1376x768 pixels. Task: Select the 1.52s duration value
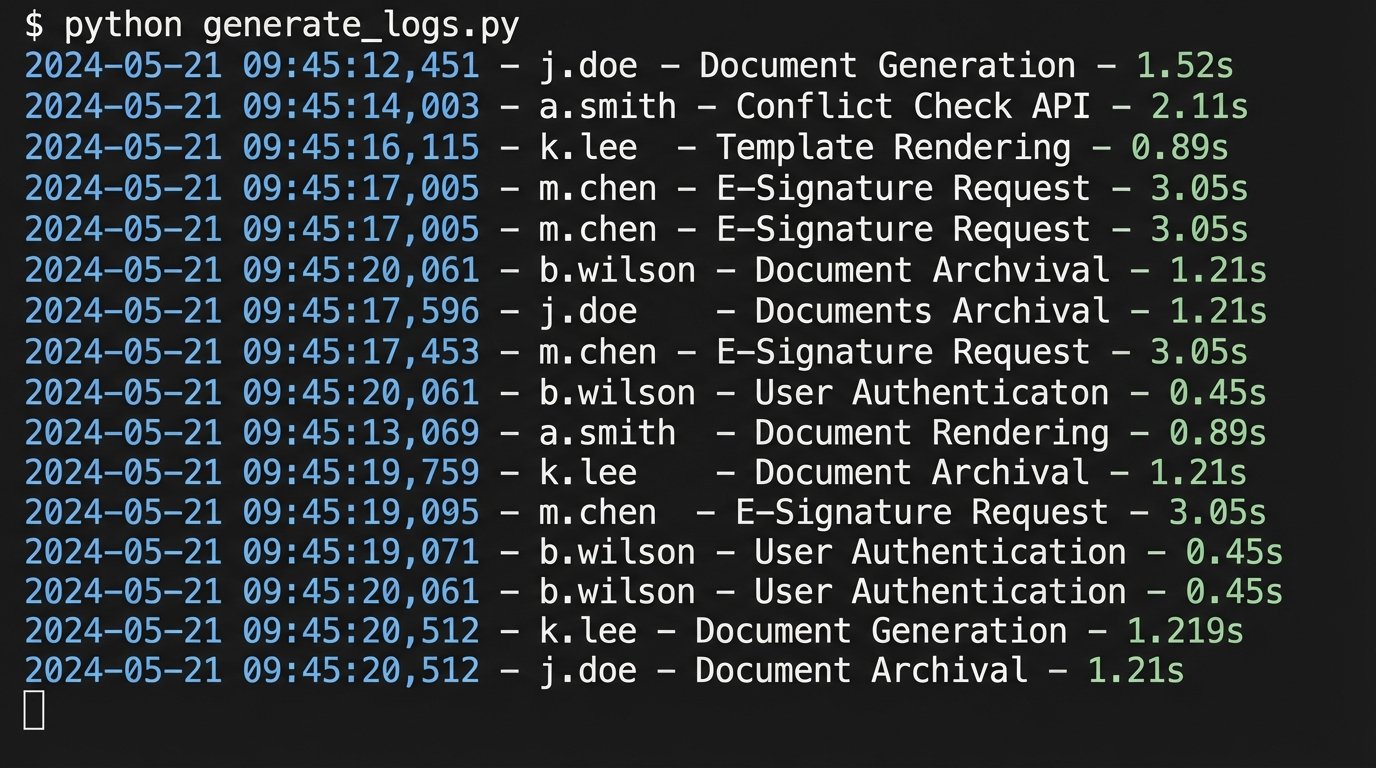click(x=1185, y=66)
